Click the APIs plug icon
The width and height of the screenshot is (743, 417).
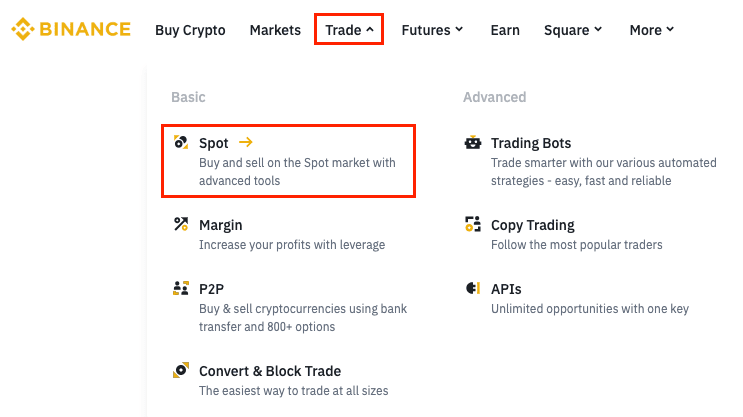click(473, 289)
